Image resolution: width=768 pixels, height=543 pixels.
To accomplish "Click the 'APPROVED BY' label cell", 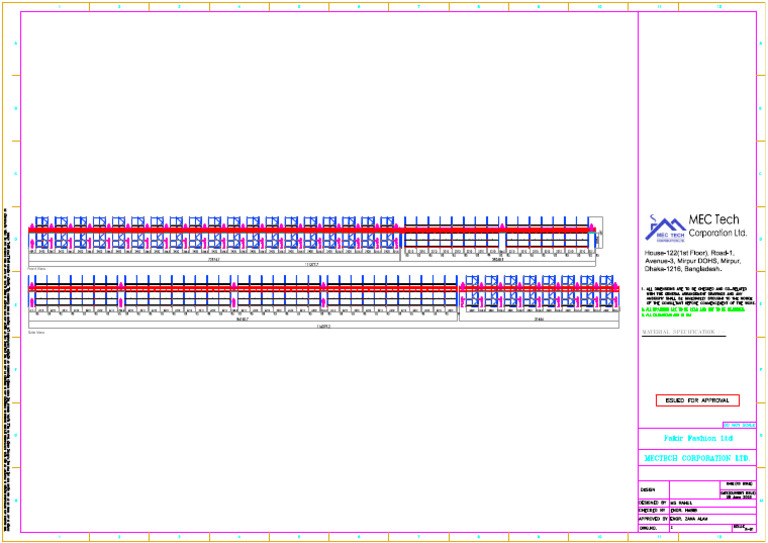I will [654, 519].
